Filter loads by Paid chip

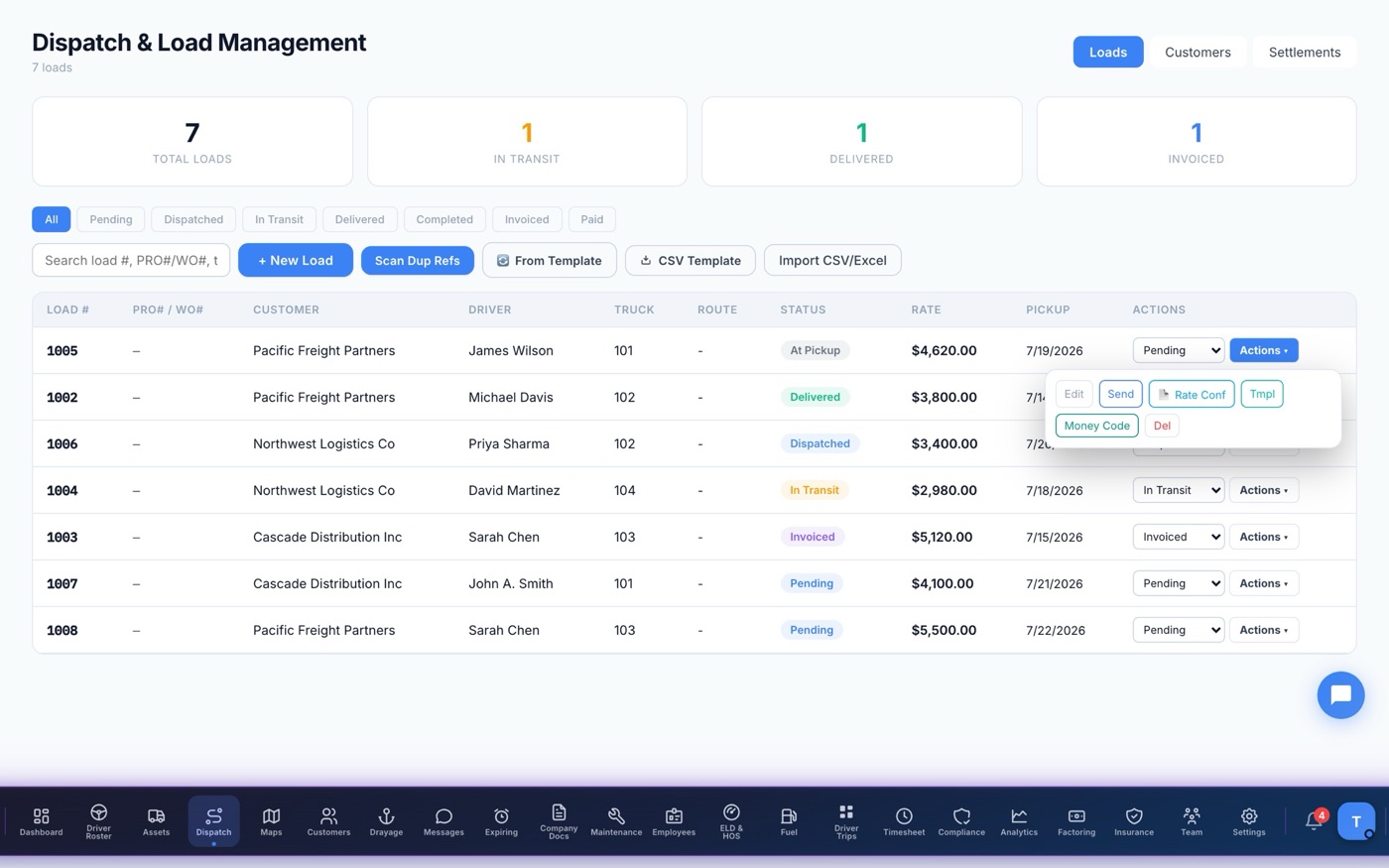(x=592, y=219)
